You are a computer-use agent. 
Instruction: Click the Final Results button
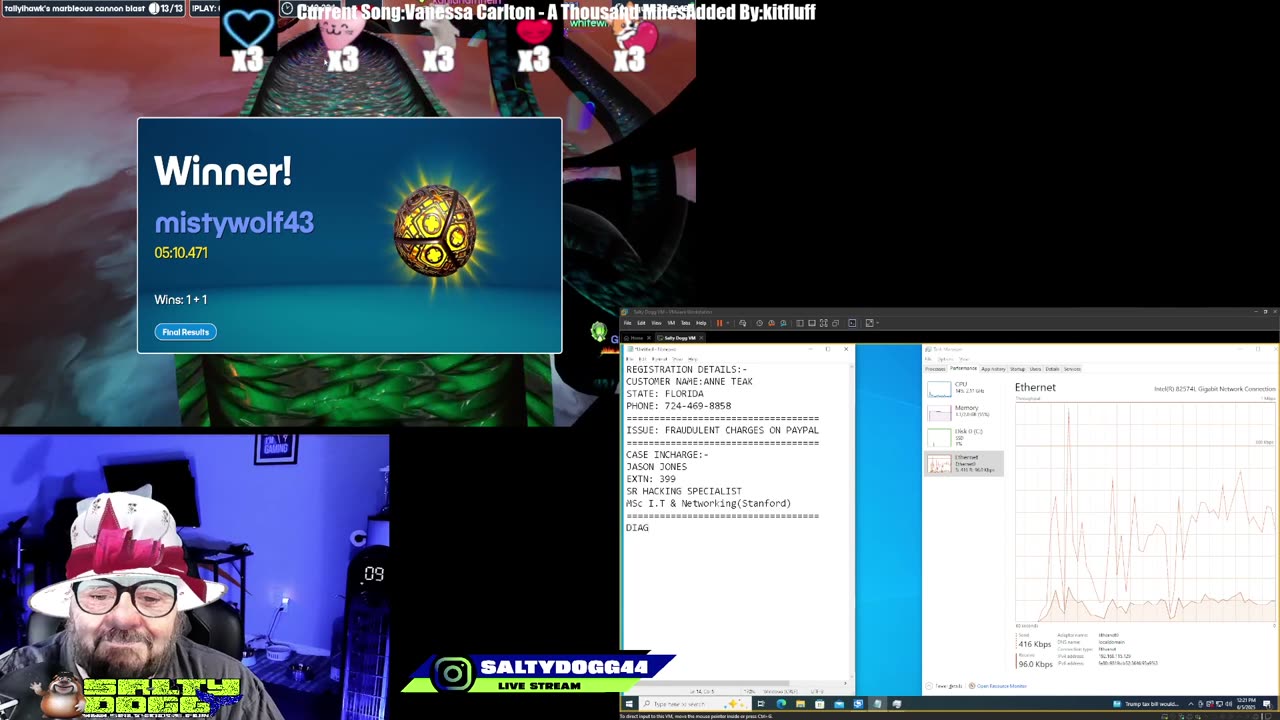tap(185, 332)
